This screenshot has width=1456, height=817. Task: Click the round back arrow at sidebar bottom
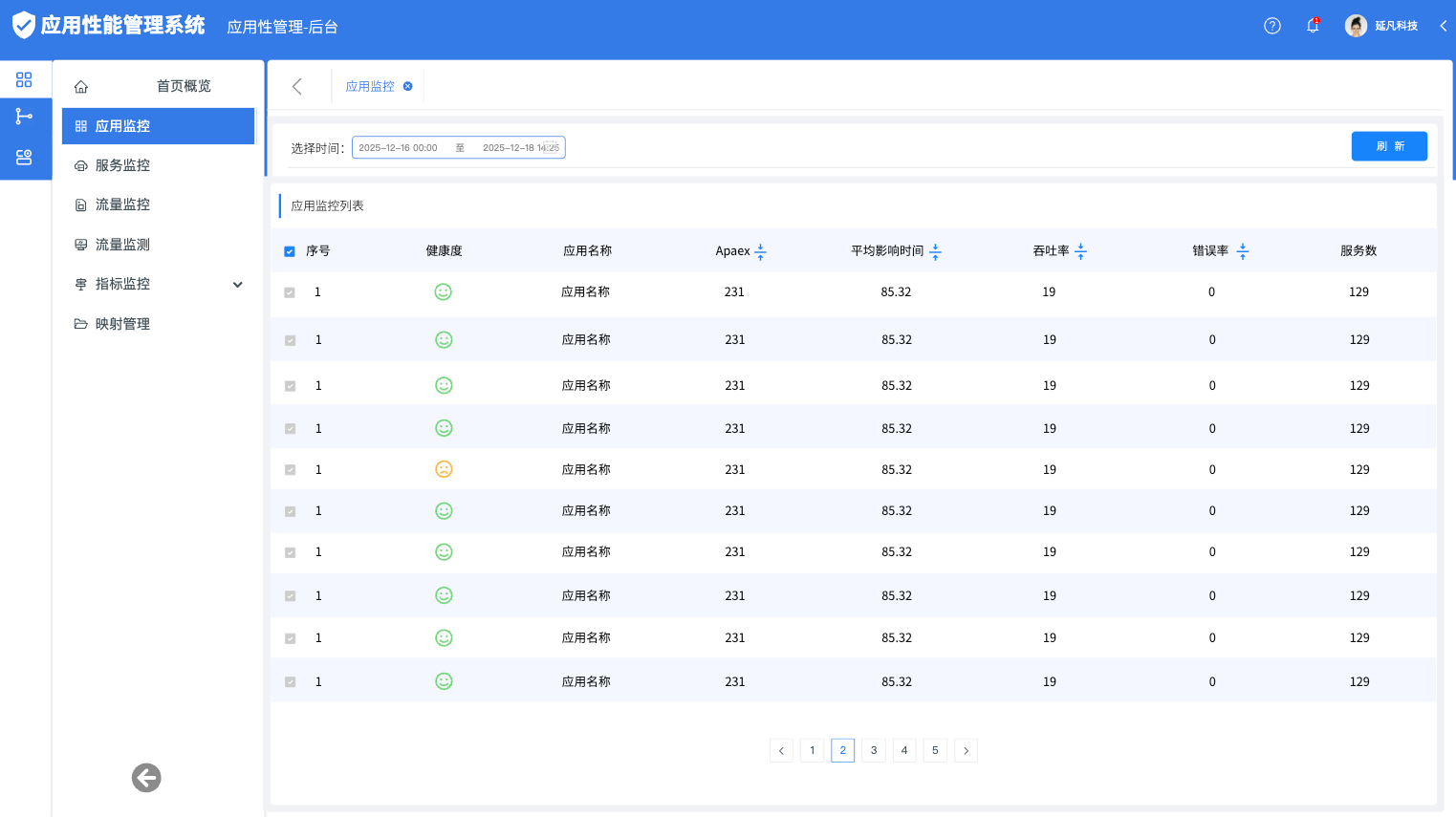tap(146, 778)
